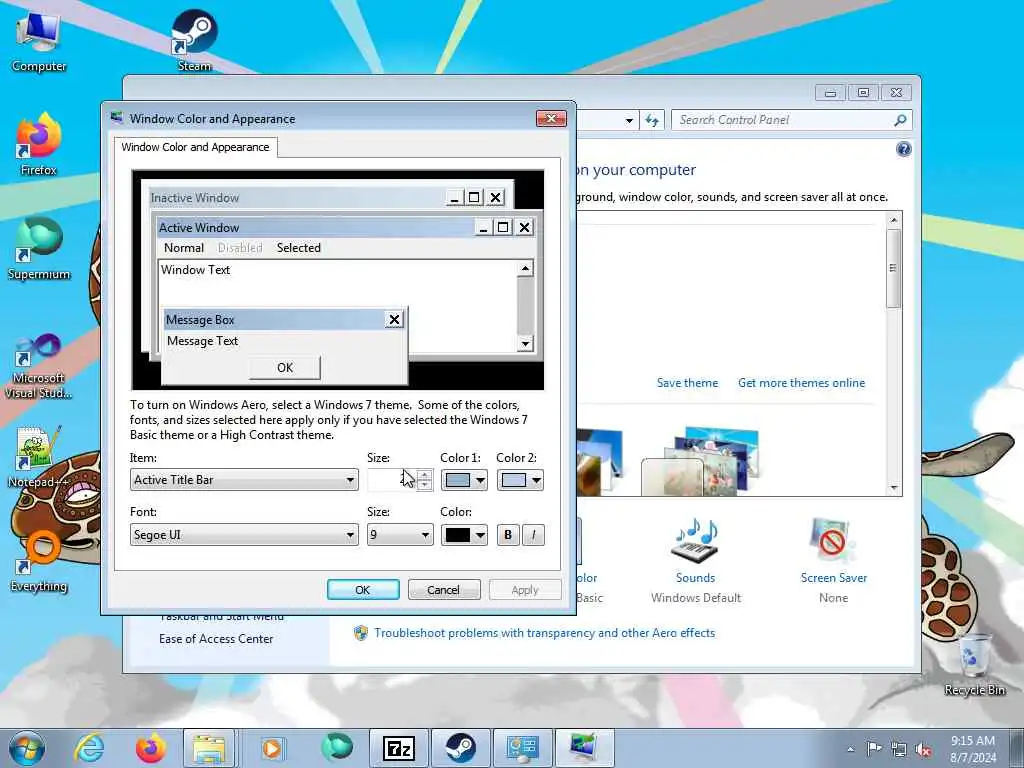Open the Firefox desktop shortcut
Image resolution: width=1024 pixels, height=768 pixels.
(x=39, y=144)
